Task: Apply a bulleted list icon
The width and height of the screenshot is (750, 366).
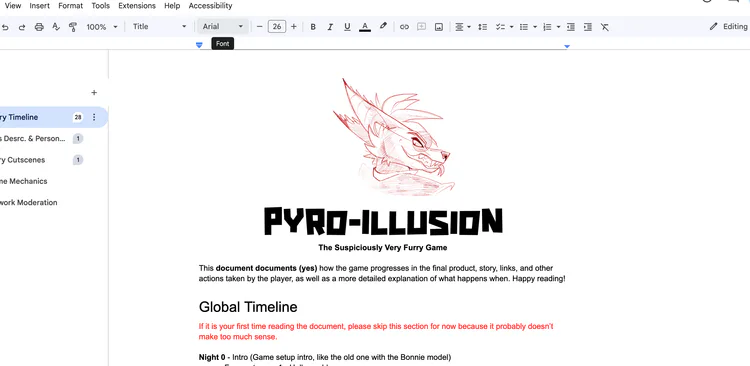Action: click(x=524, y=27)
